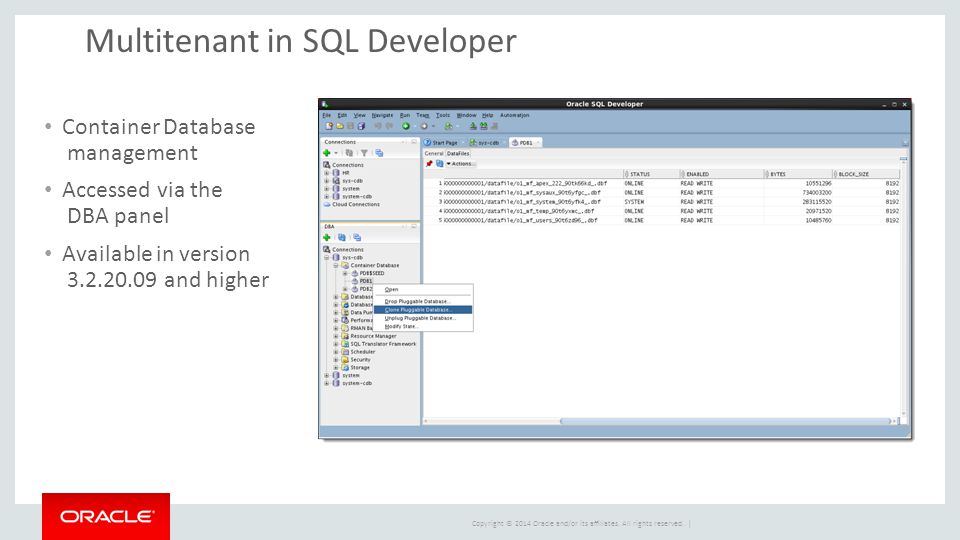Image resolution: width=960 pixels, height=540 pixels.
Task: Open the Help menu
Action: click(487, 115)
